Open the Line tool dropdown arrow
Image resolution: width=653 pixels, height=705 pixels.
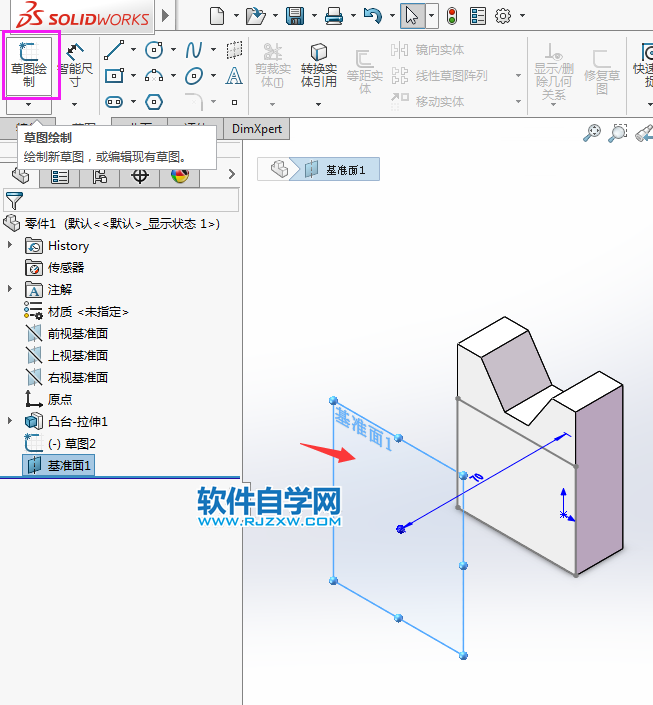134,49
